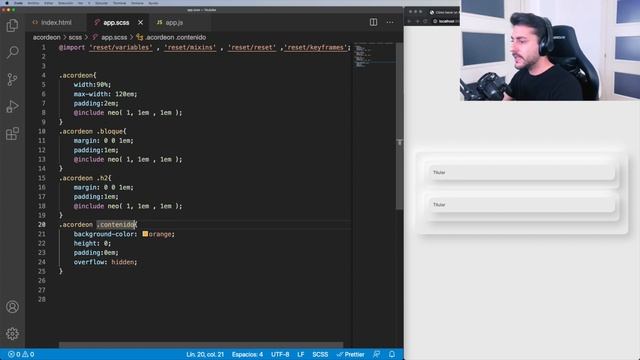The width and height of the screenshot is (640, 360).
Task: Click the '.acordeon .h2{' selector line
Action: 85,178
